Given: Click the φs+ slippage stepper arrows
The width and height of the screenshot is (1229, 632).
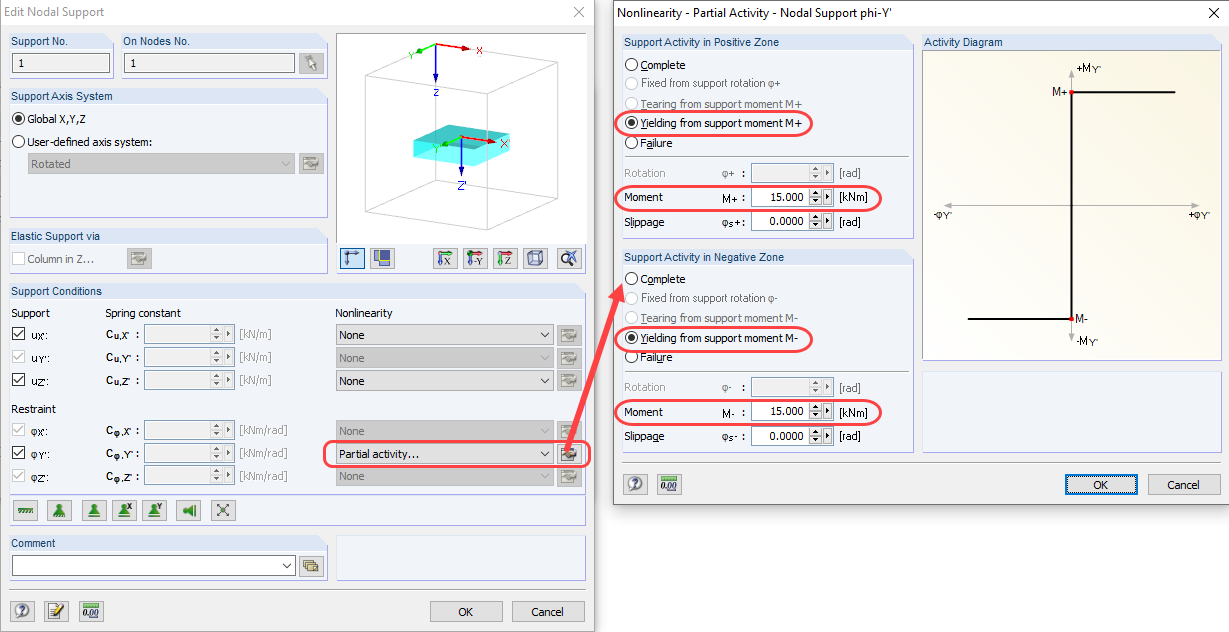Looking at the screenshot, I should (x=816, y=222).
